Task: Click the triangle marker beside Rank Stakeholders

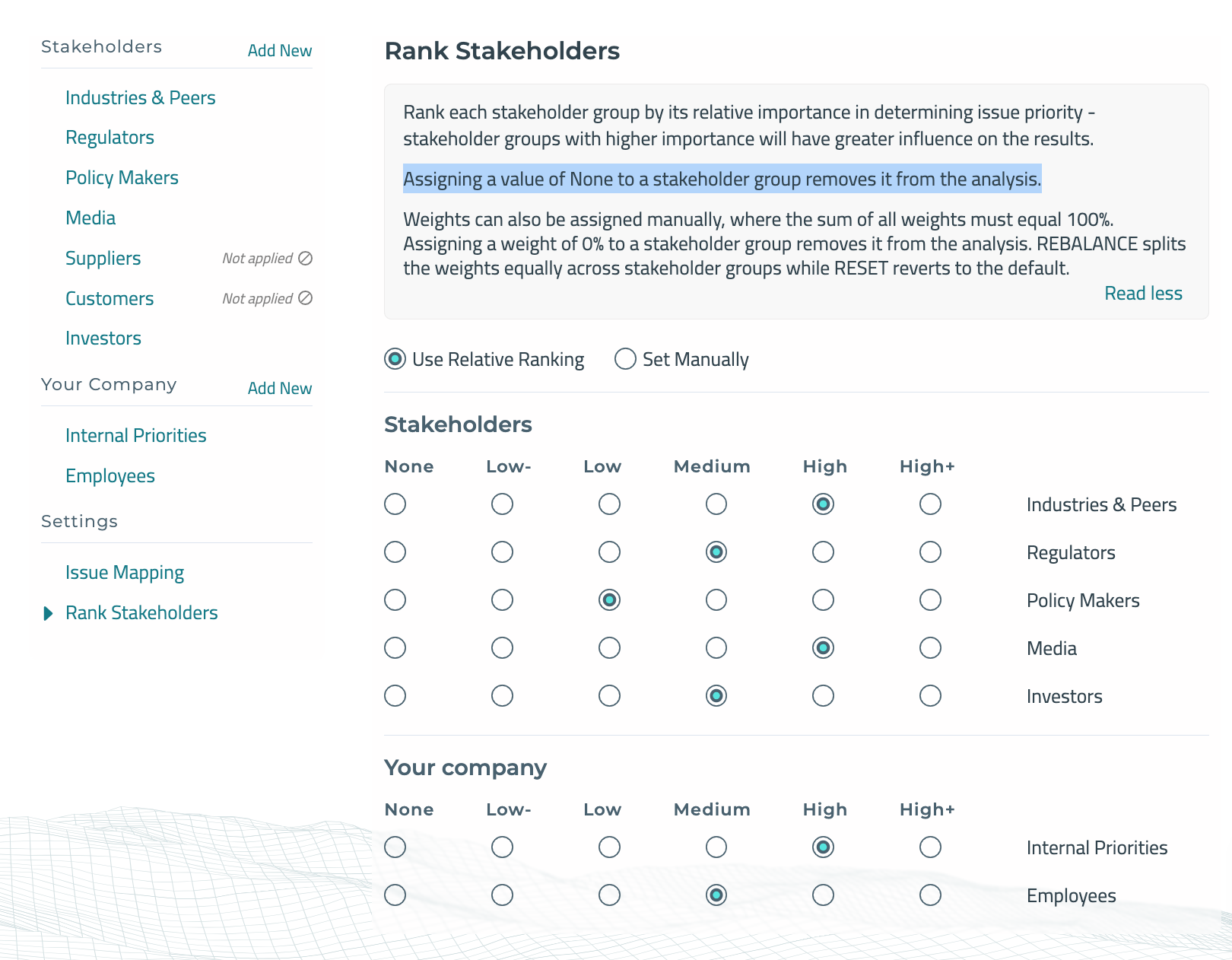Action: (x=47, y=612)
